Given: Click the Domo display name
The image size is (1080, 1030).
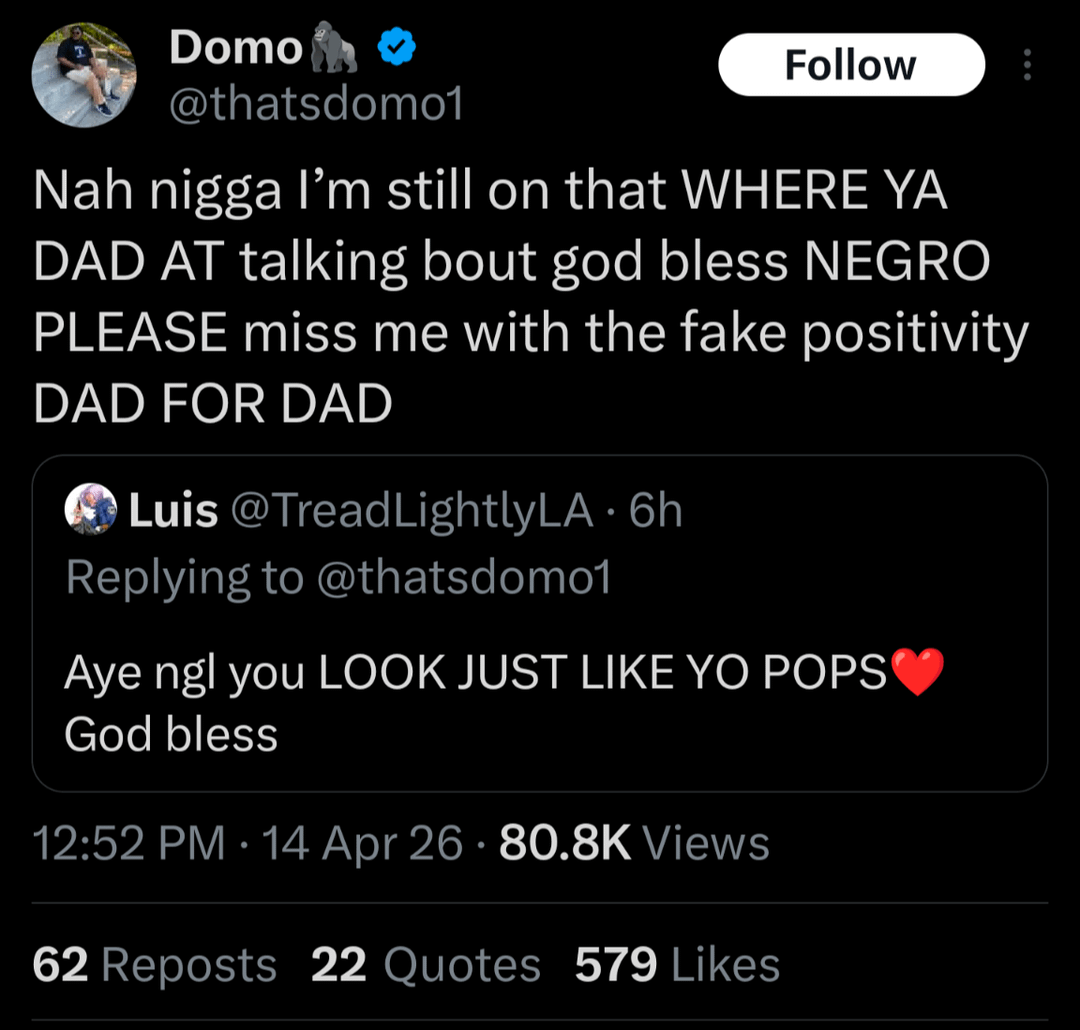Looking at the screenshot, I should 236,48.
